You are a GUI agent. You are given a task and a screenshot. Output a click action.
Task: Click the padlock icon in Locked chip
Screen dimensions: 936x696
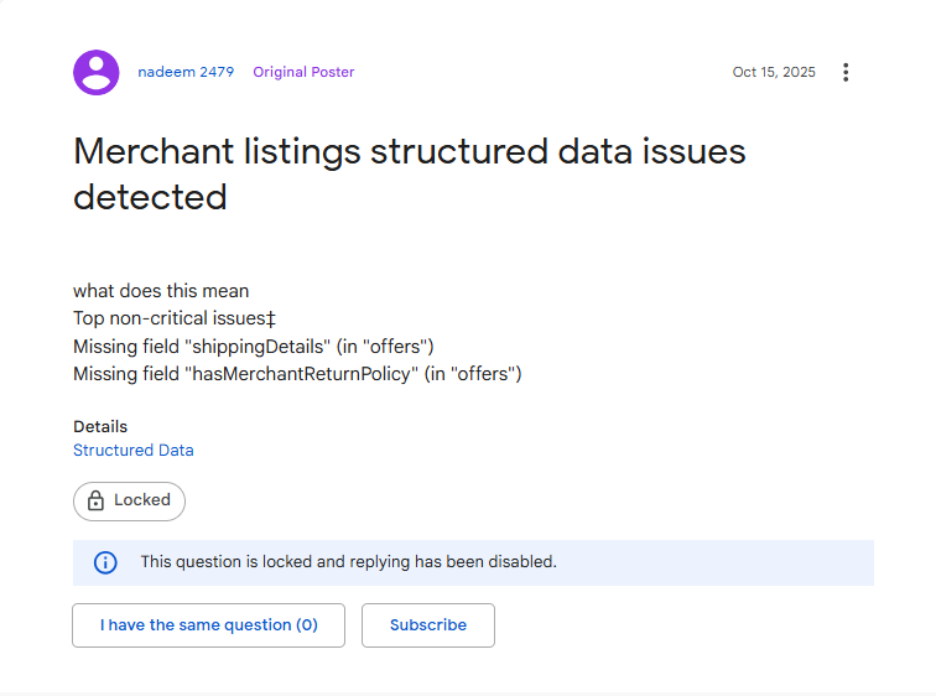[96, 500]
